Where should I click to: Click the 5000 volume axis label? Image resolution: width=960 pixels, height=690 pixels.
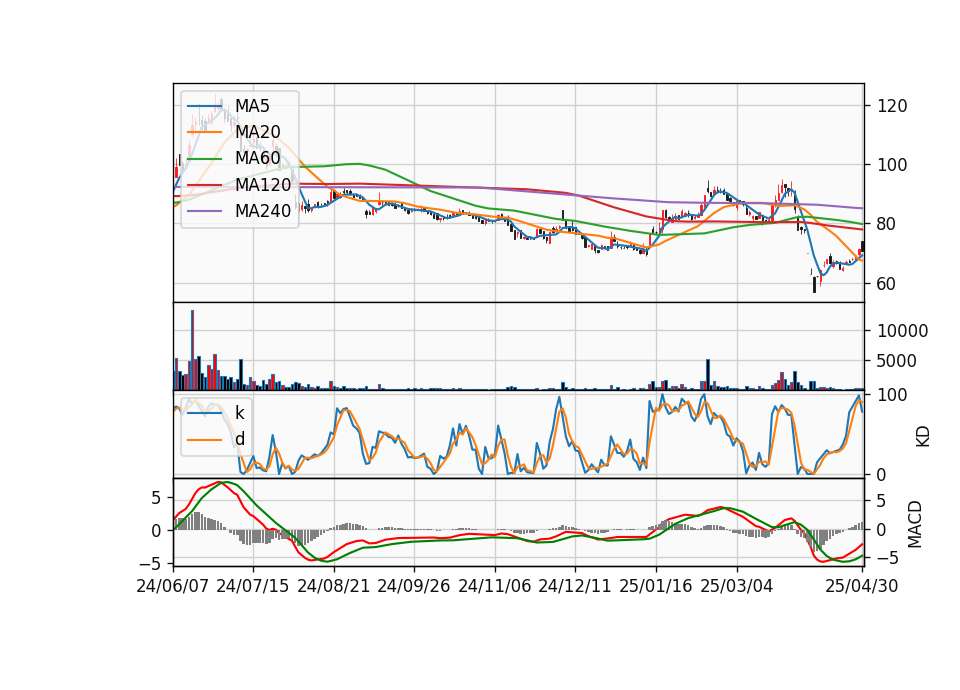point(897,361)
